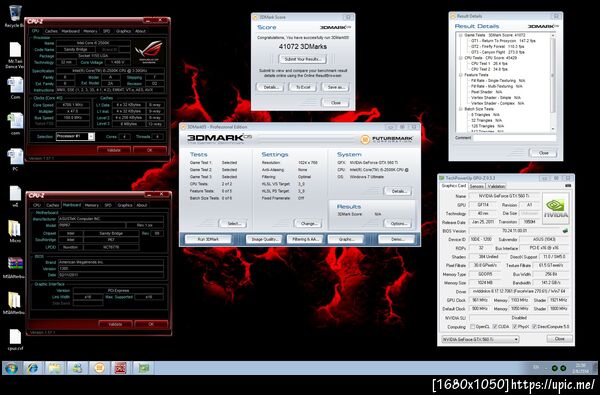Click the Demo button in 3DMark05
The width and height of the screenshot is (600, 395).
[397, 239]
